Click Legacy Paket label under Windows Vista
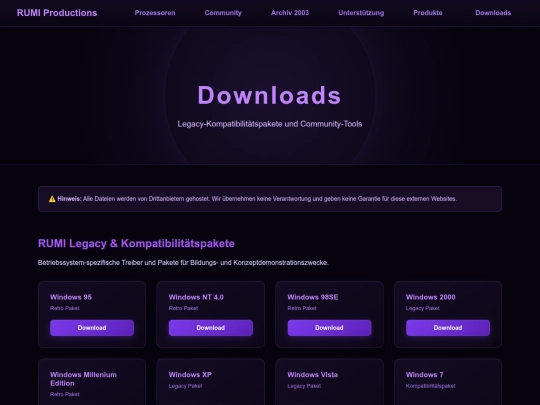The height and width of the screenshot is (405, 540). point(304,386)
